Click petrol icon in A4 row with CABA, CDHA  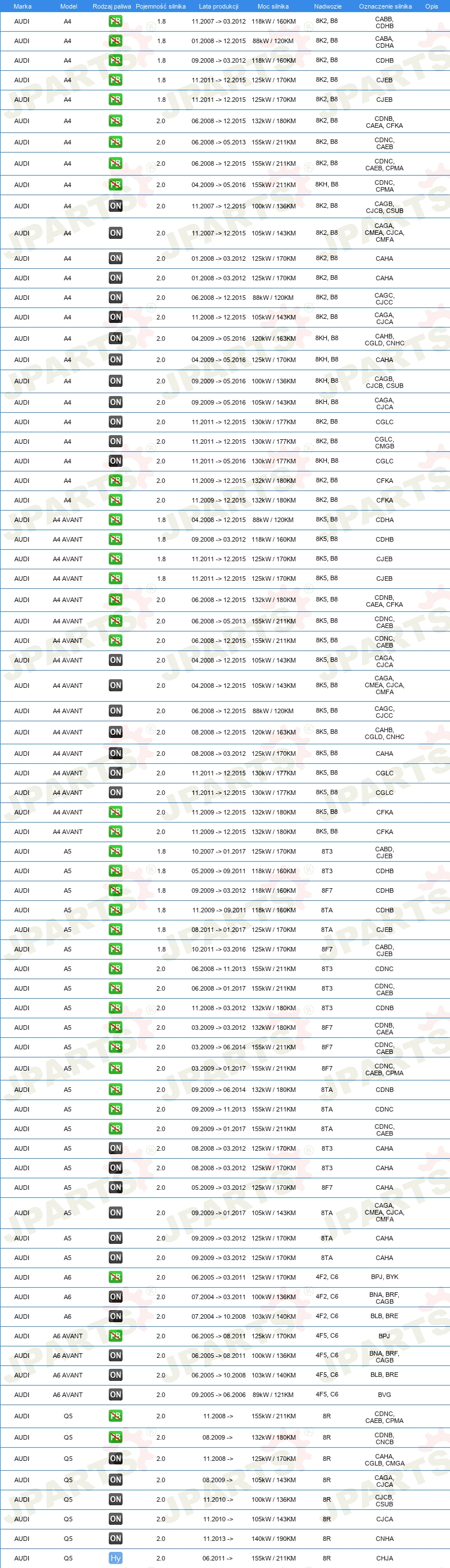tap(116, 41)
